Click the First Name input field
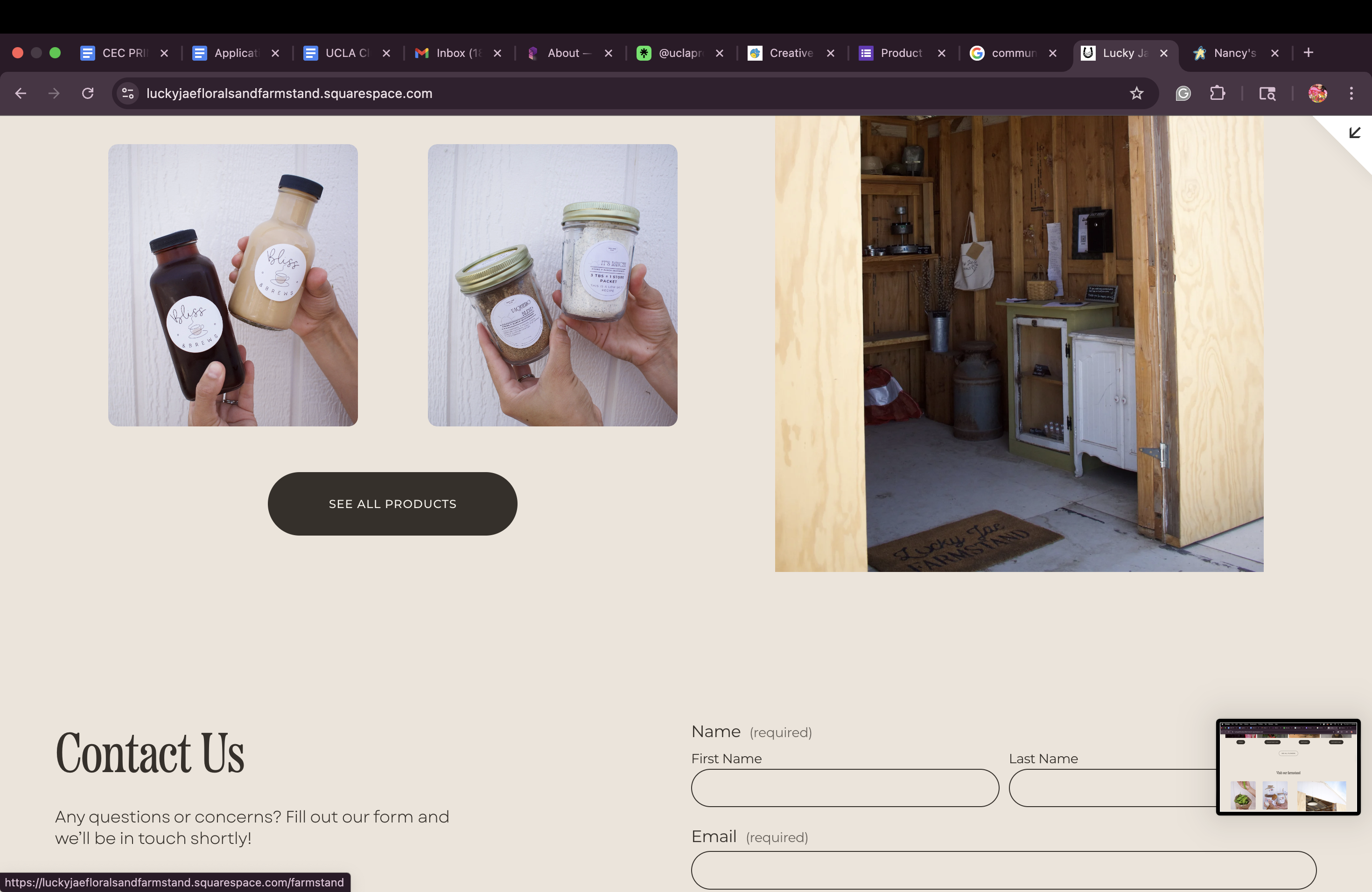 [x=845, y=787]
